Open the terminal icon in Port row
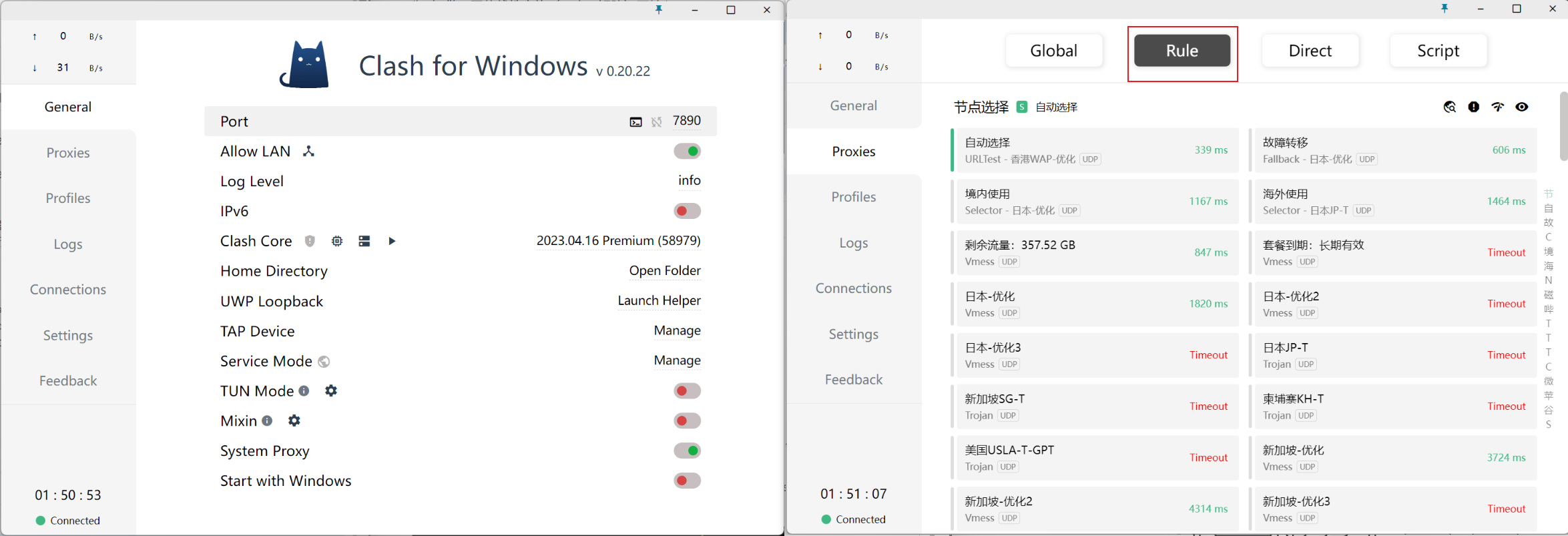Viewport: 1568px width, 536px height. [635, 121]
